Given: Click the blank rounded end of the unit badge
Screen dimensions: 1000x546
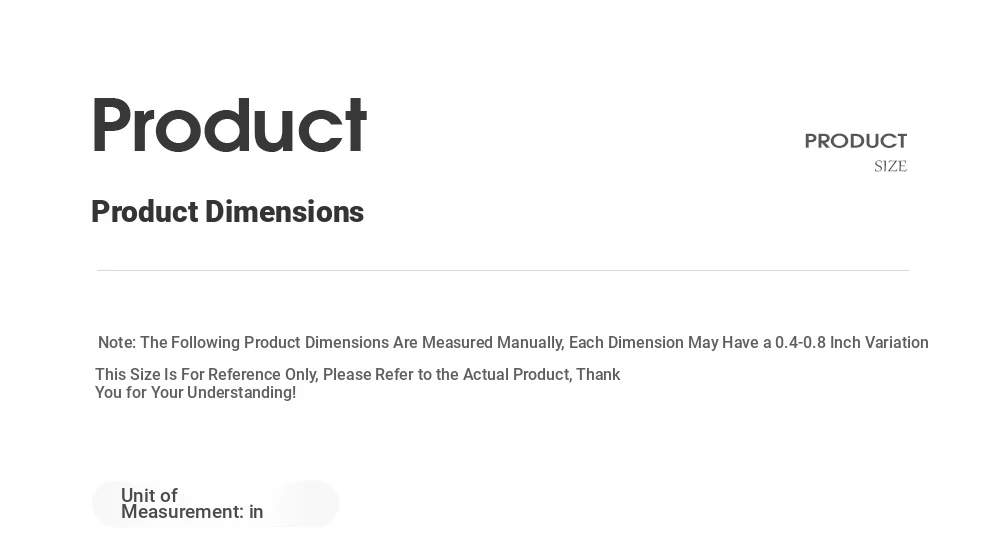Looking at the screenshot, I should tap(309, 504).
